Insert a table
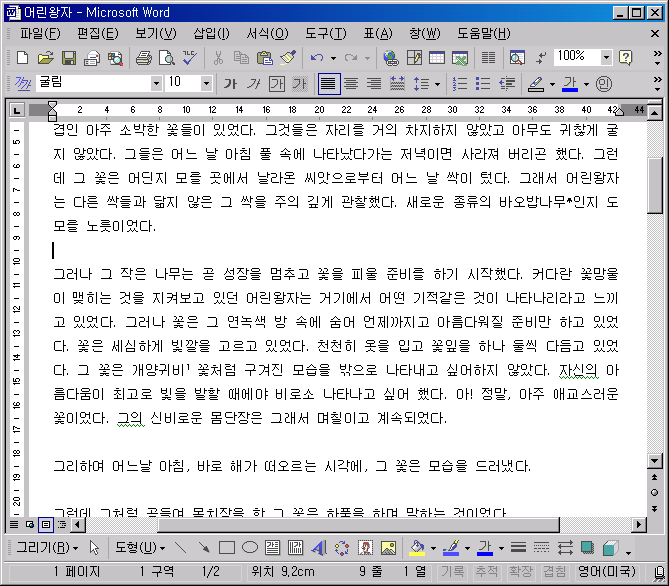Viewport: 669px width, 586px height. click(437, 58)
